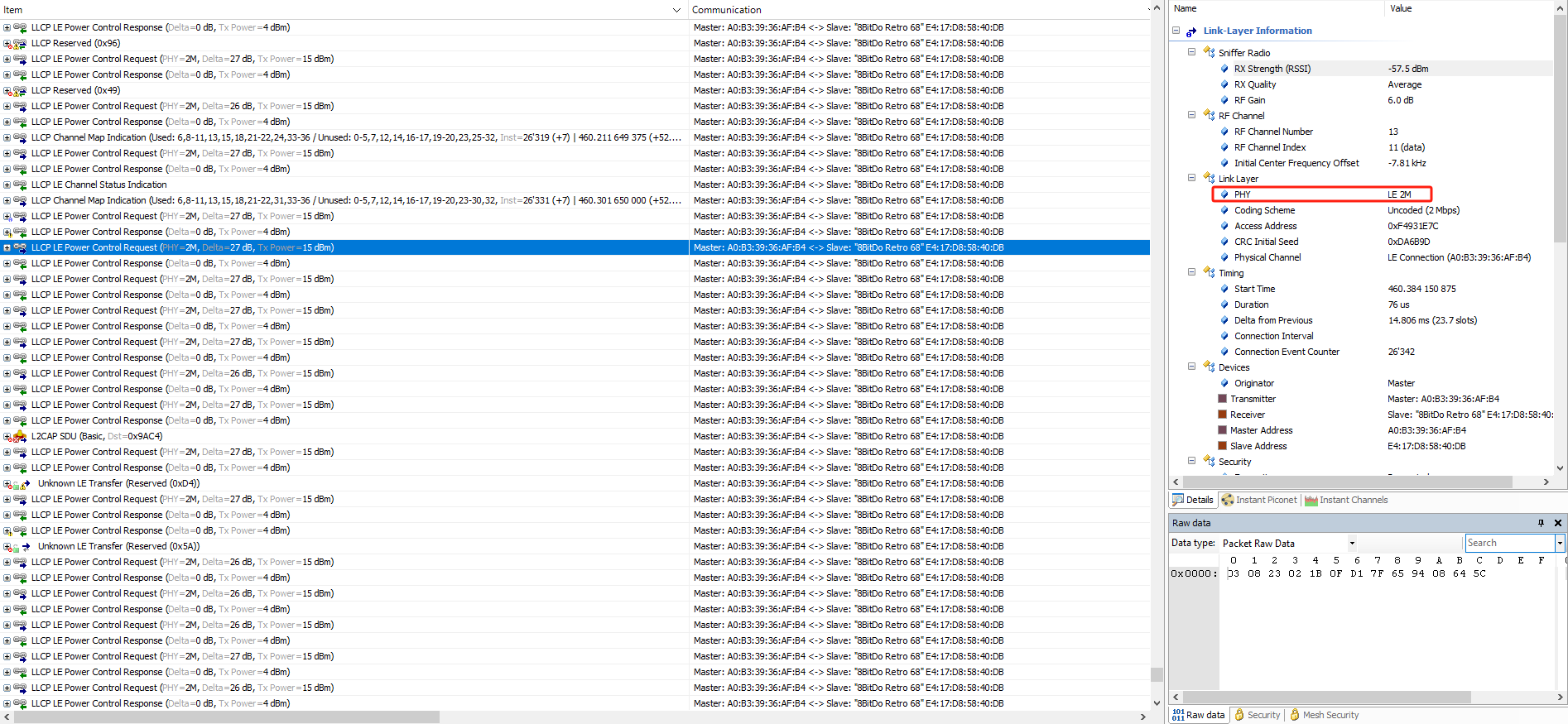Collapse the RF Channel group
The width and height of the screenshot is (1568, 724).
1191,115
